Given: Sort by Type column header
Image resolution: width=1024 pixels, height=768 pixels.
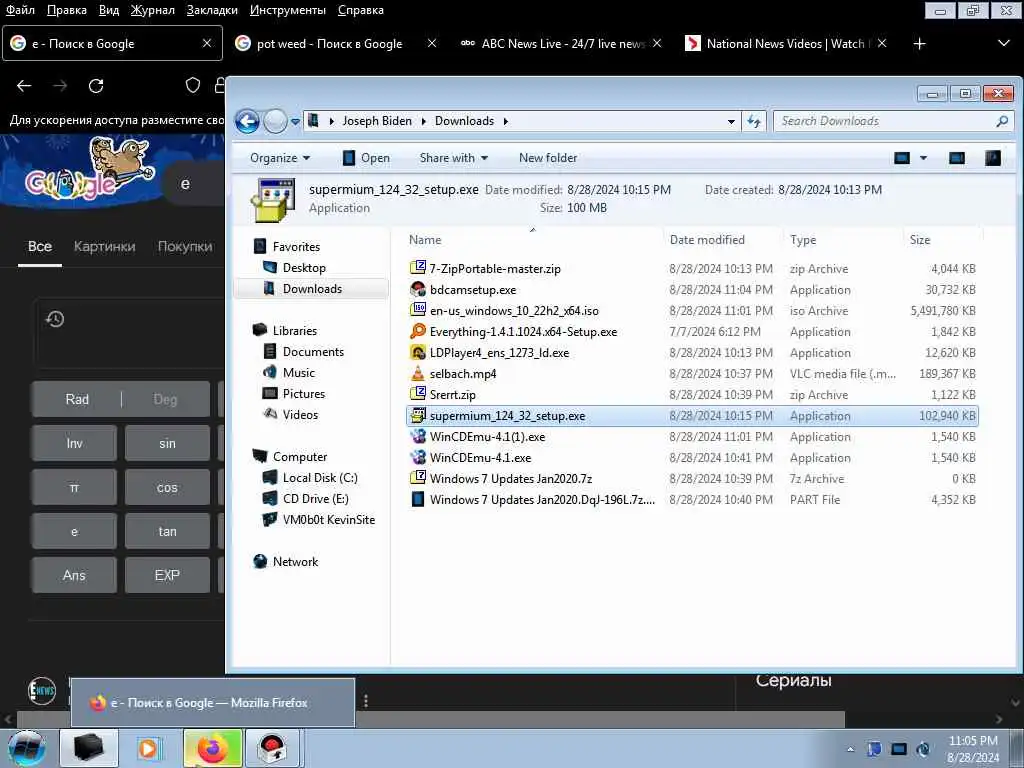Looking at the screenshot, I should pyautogui.click(x=842, y=240).
